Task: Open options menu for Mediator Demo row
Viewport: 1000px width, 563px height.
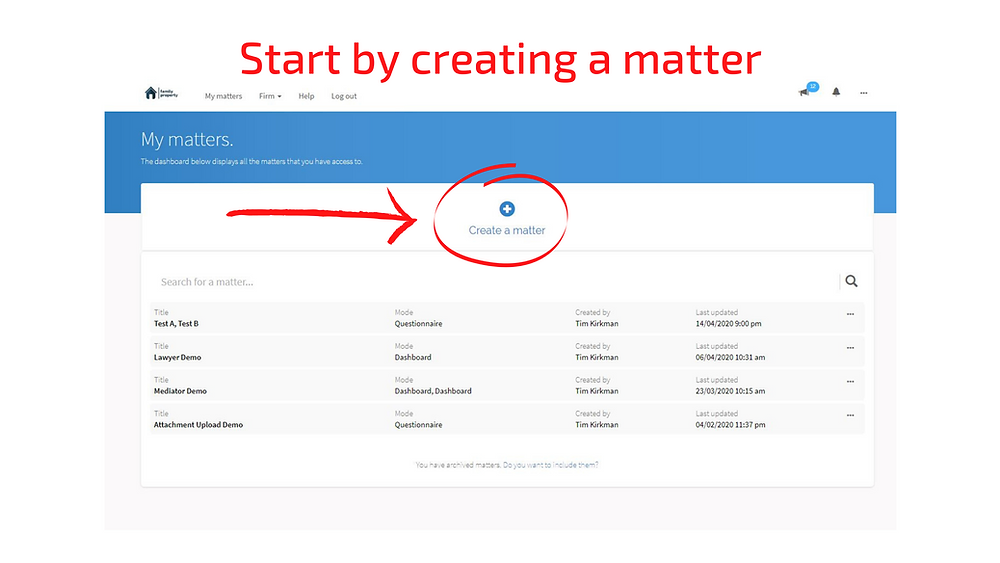Action: [x=850, y=382]
